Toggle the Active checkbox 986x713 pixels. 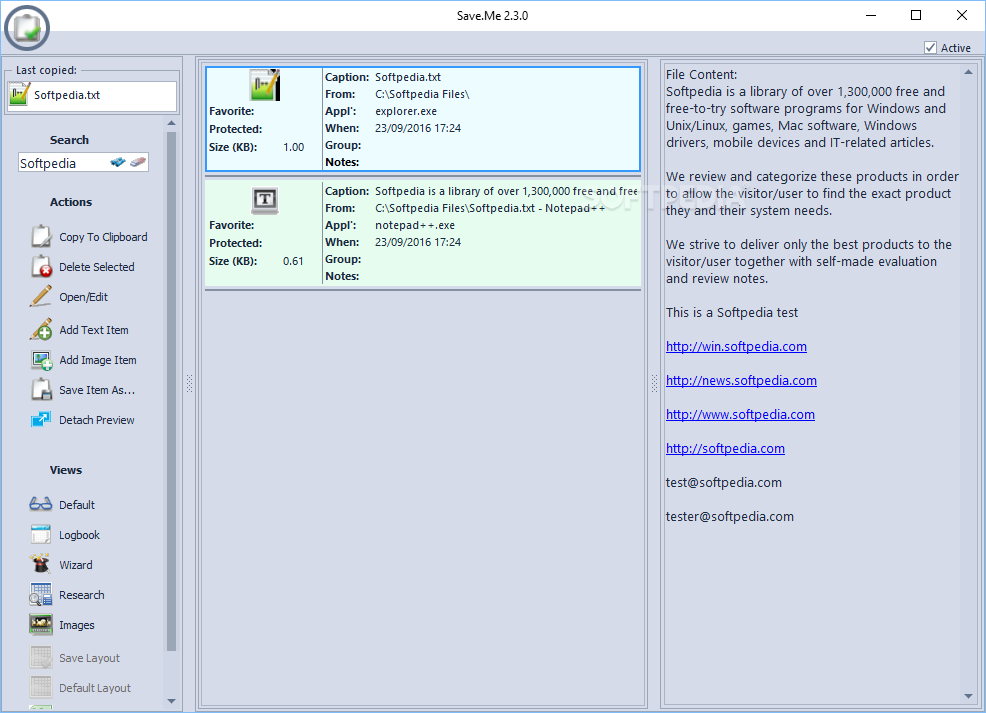click(931, 48)
